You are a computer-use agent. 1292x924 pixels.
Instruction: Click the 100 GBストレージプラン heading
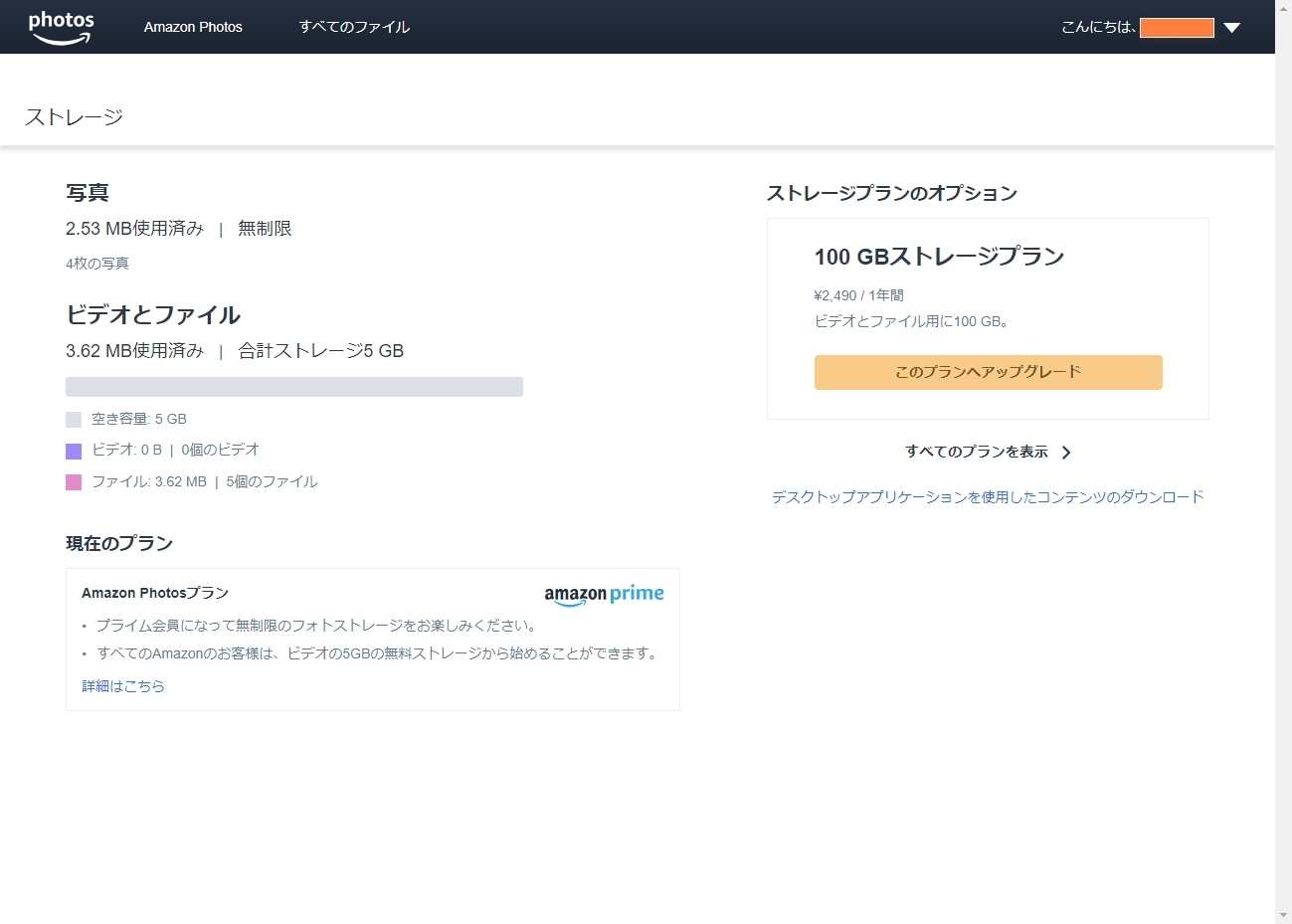(x=939, y=257)
